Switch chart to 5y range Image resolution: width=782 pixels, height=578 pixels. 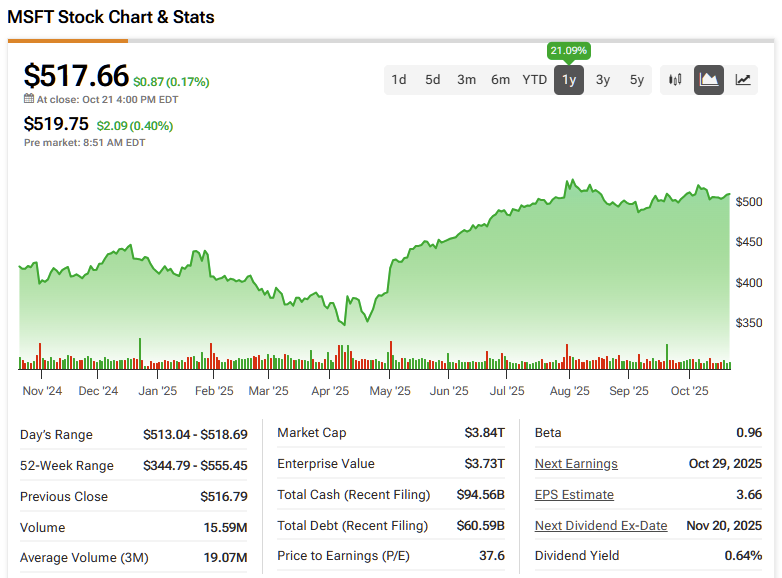click(x=637, y=80)
